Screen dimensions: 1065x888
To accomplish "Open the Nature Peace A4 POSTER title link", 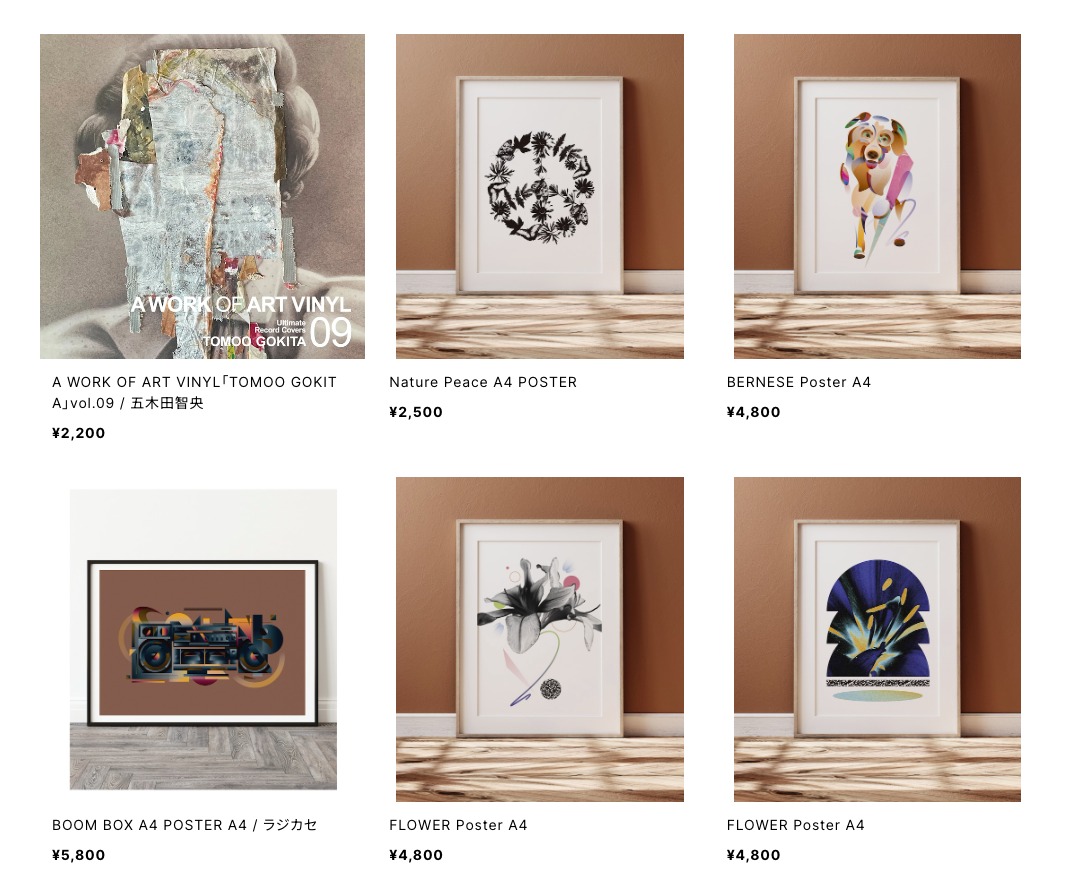I will [x=483, y=382].
